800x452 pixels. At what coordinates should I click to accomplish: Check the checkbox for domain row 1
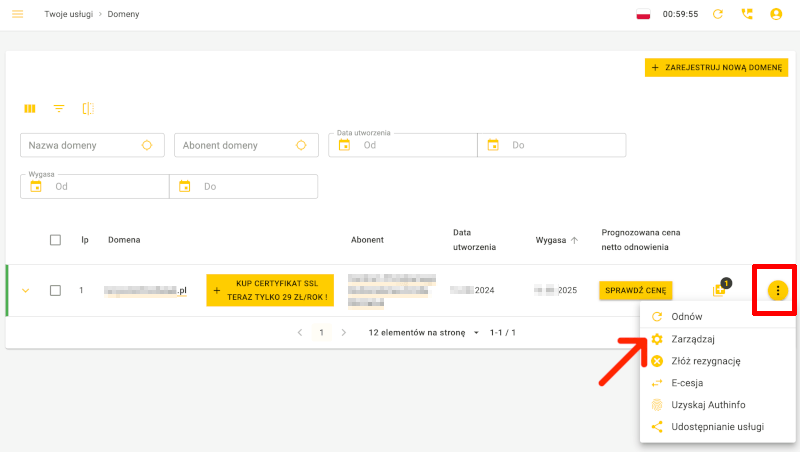[x=55, y=291]
